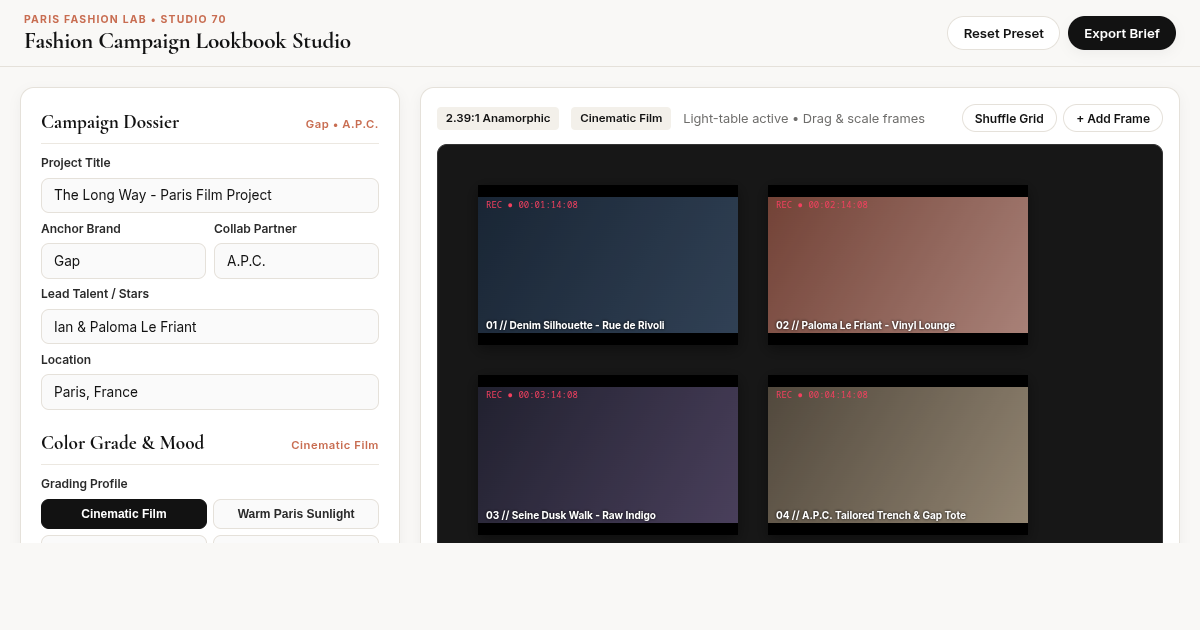Click the Campaign Dossier heading

[110, 122]
